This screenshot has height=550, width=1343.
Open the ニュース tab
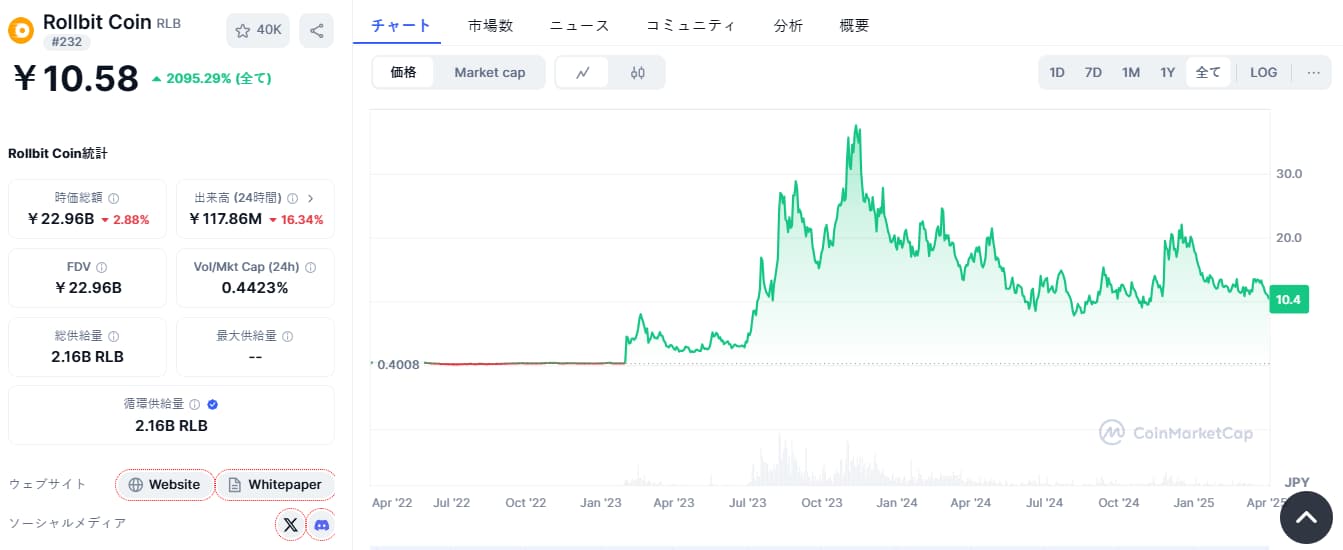pos(579,26)
